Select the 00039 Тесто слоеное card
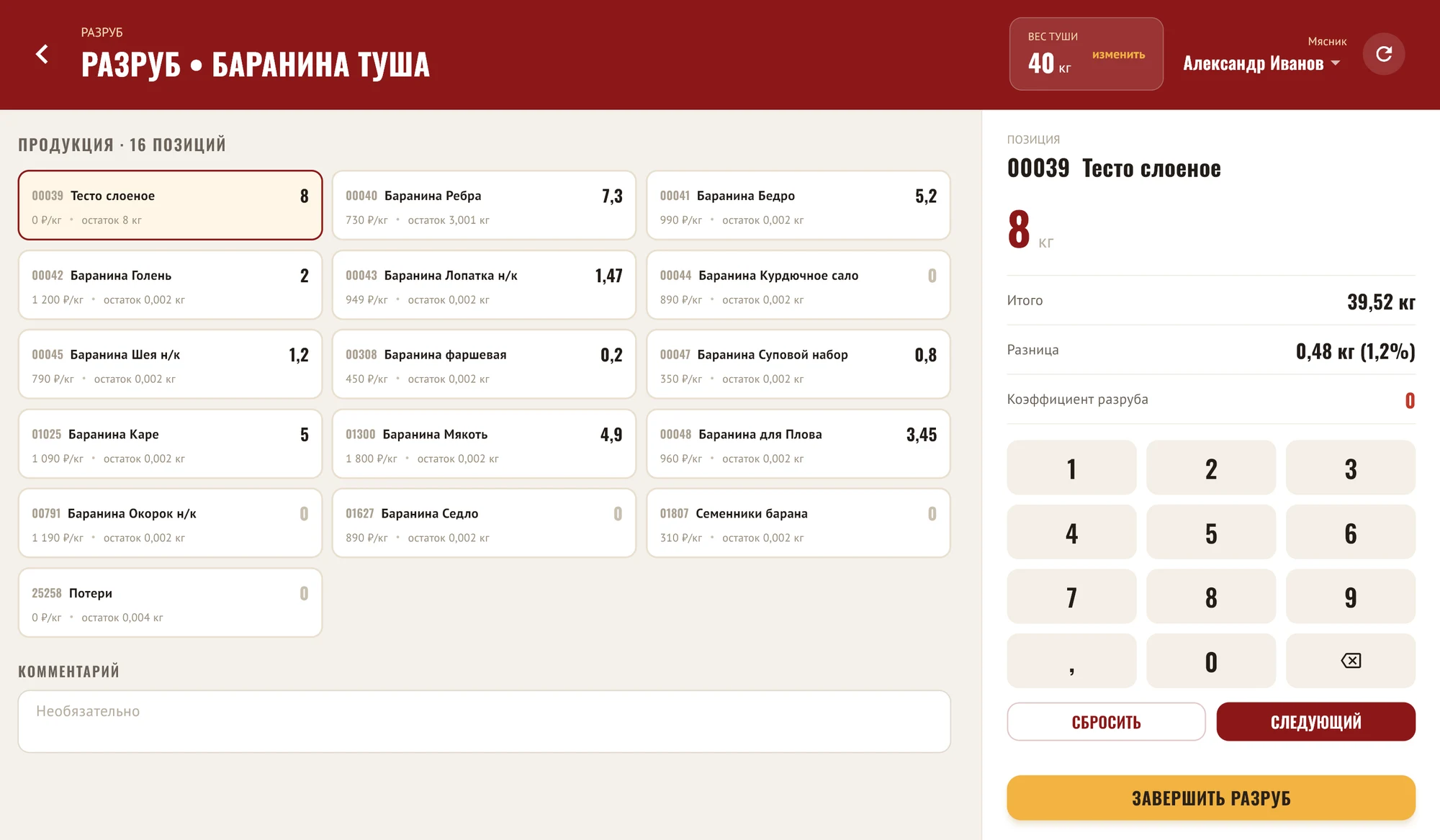 (170, 205)
